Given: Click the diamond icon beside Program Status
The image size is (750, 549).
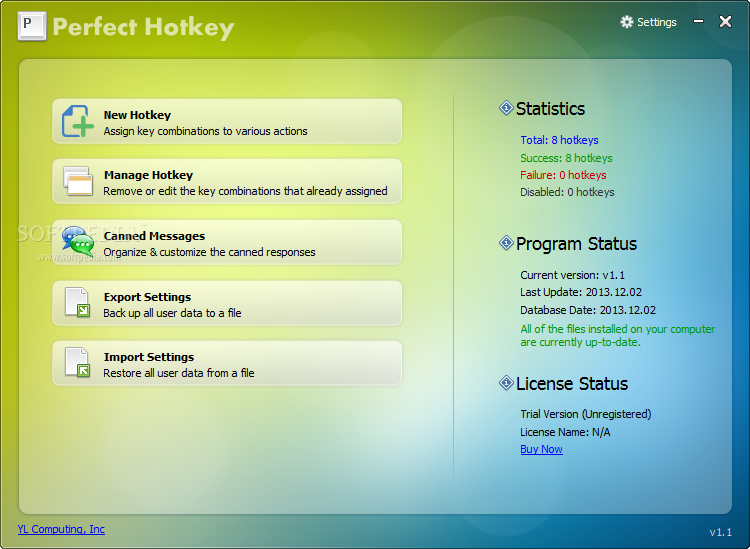Looking at the screenshot, I should pyautogui.click(x=506, y=243).
